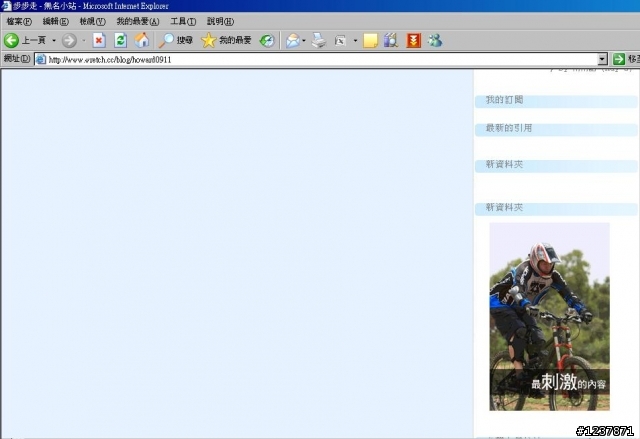This screenshot has height=439, width=640.
Task: Click the second 新資料夾 heading above photo
Action: tap(504, 207)
